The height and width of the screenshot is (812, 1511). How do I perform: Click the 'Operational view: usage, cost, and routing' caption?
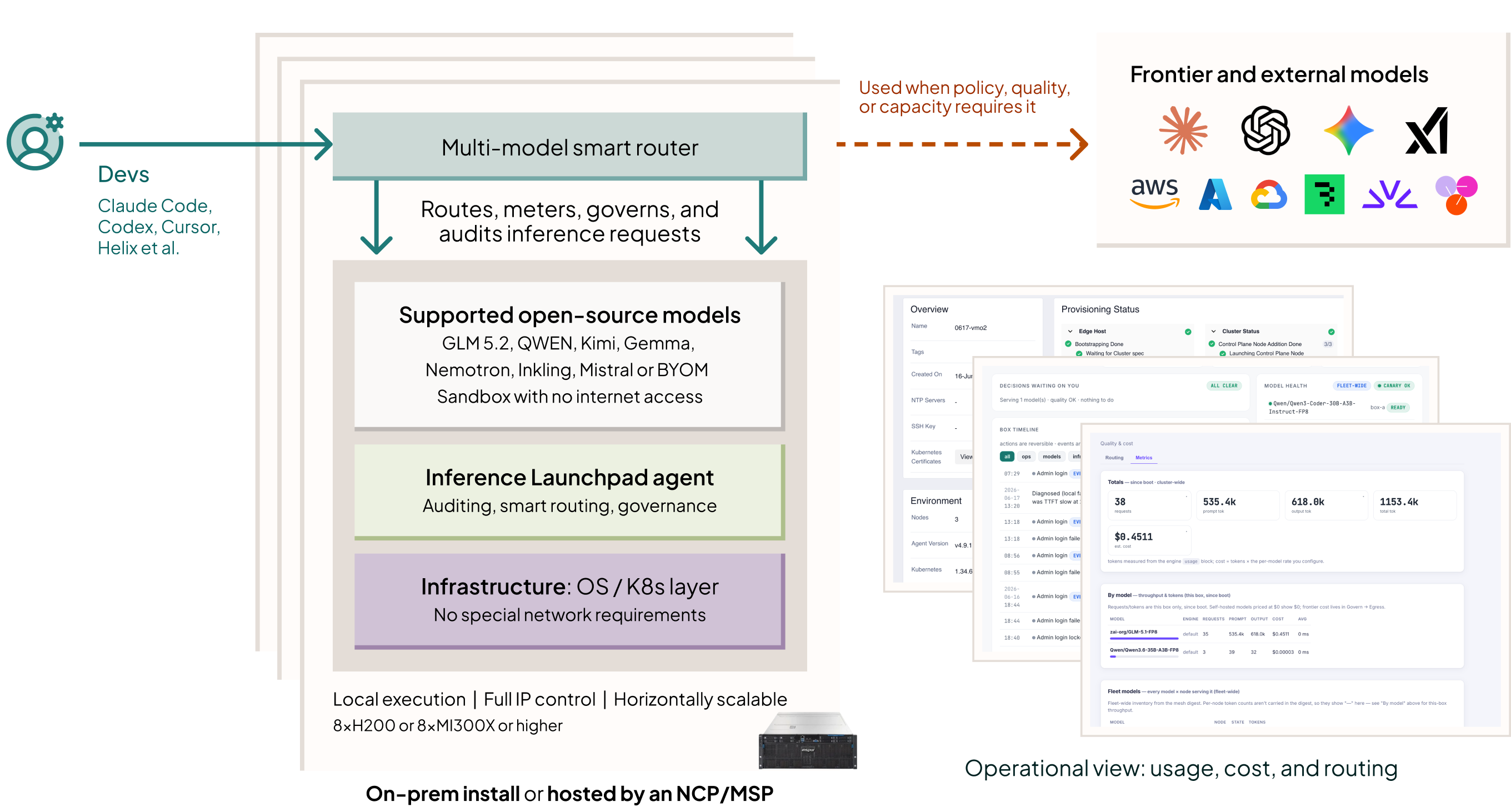pos(1181,769)
